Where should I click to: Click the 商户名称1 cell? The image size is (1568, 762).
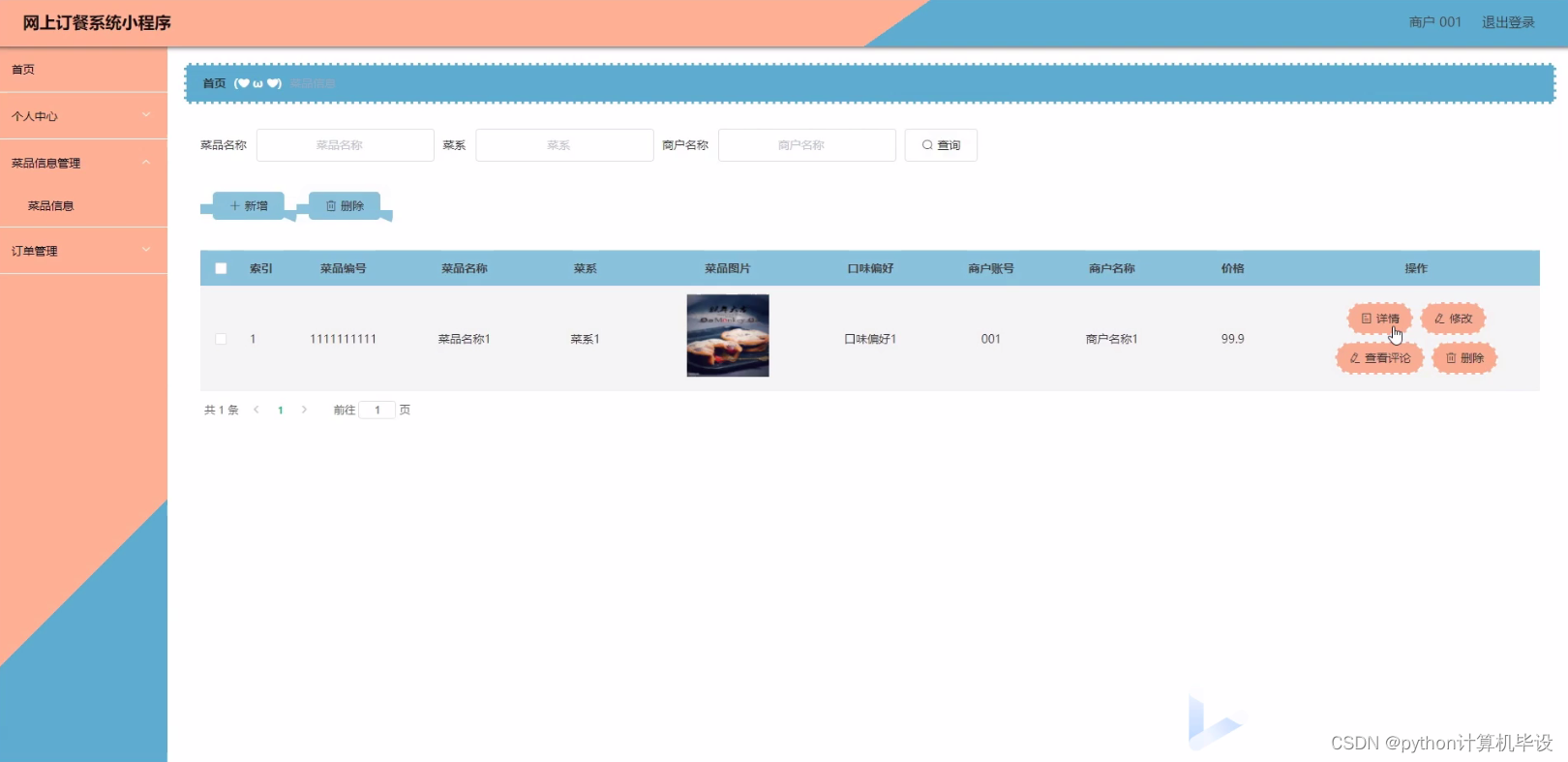(x=1112, y=339)
